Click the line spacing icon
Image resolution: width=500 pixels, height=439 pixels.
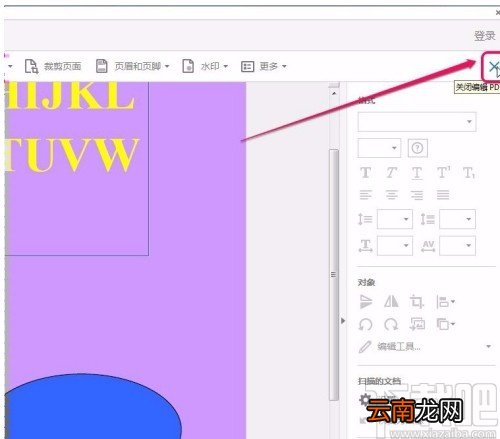[365, 219]
